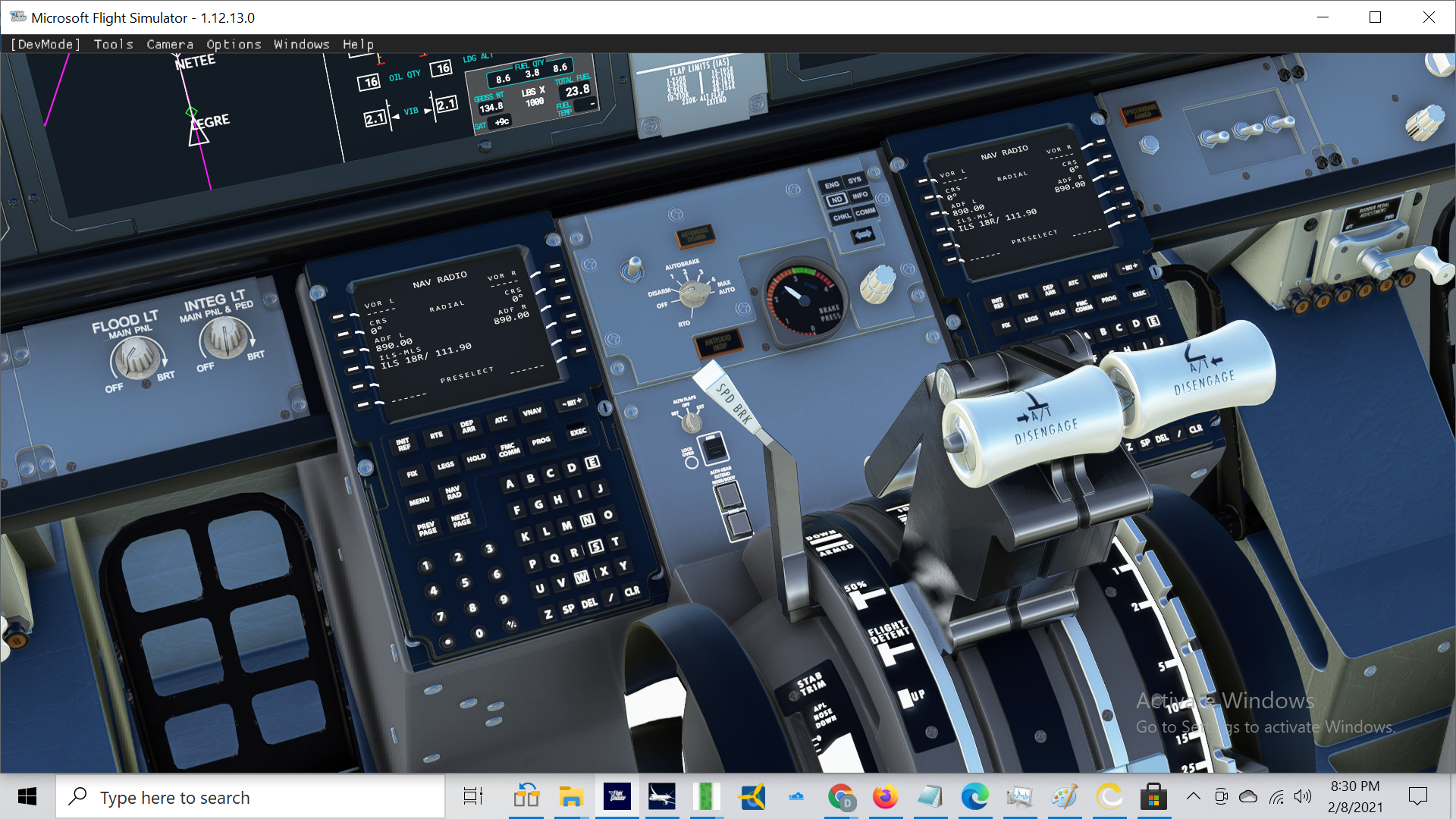Show hidden system tray icons

tap(1193, 796)
